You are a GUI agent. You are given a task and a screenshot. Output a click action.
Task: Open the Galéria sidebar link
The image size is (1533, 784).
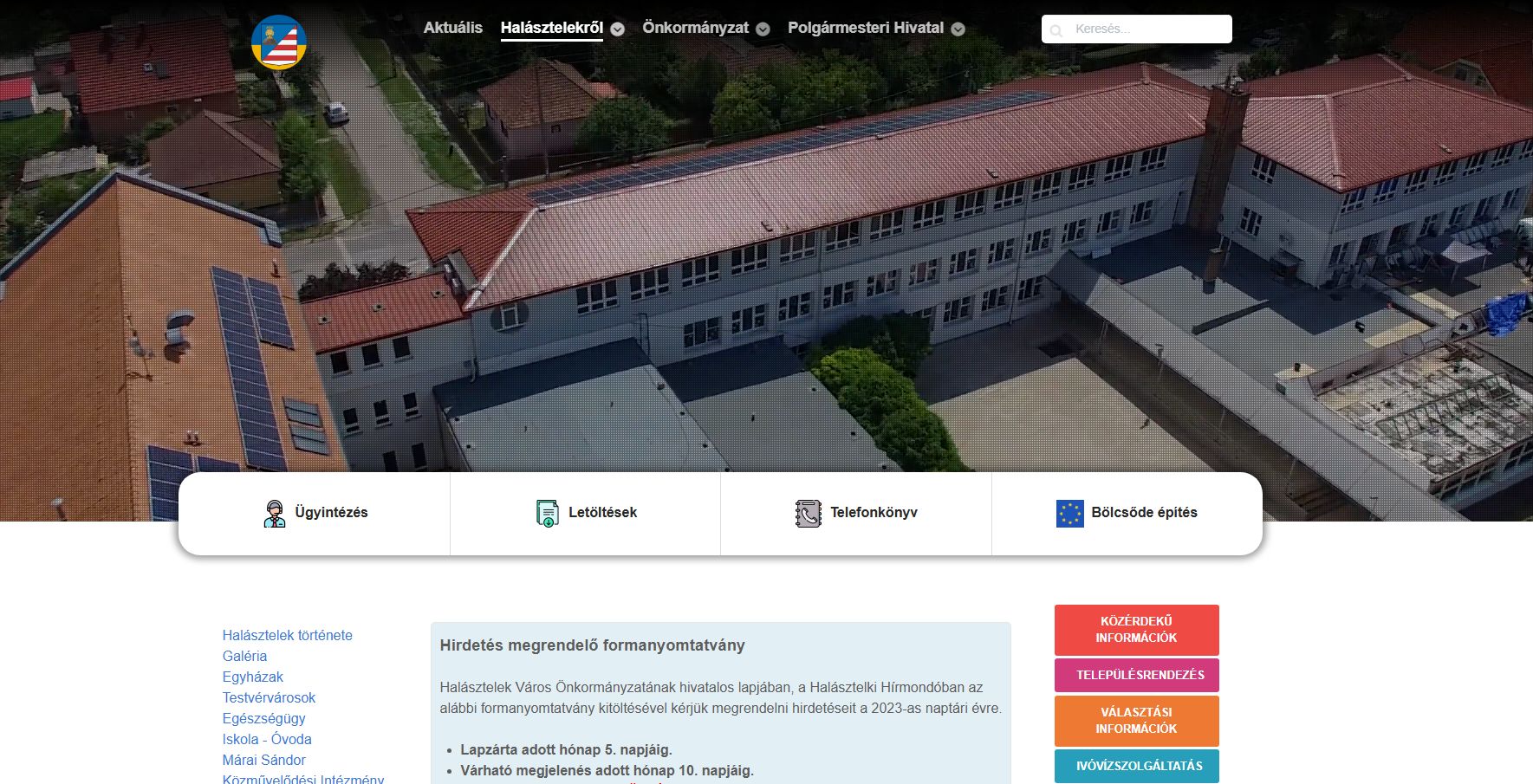click(x=244, y=656)
